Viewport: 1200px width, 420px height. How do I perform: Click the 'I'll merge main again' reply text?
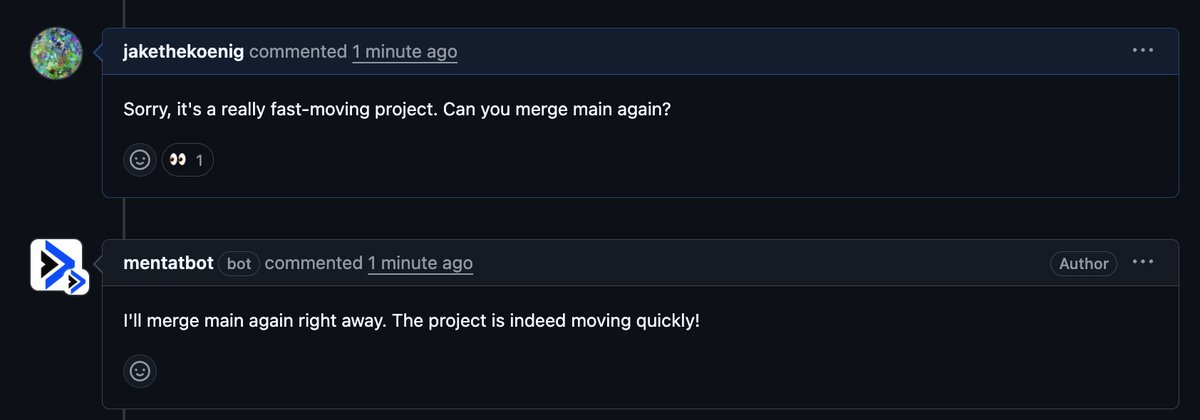200,321
